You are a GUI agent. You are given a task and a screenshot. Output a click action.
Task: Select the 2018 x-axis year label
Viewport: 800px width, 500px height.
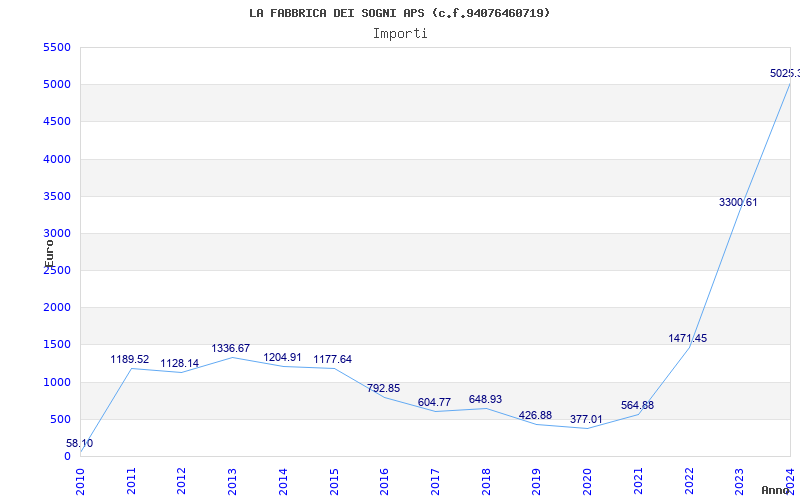coord(486,482)
